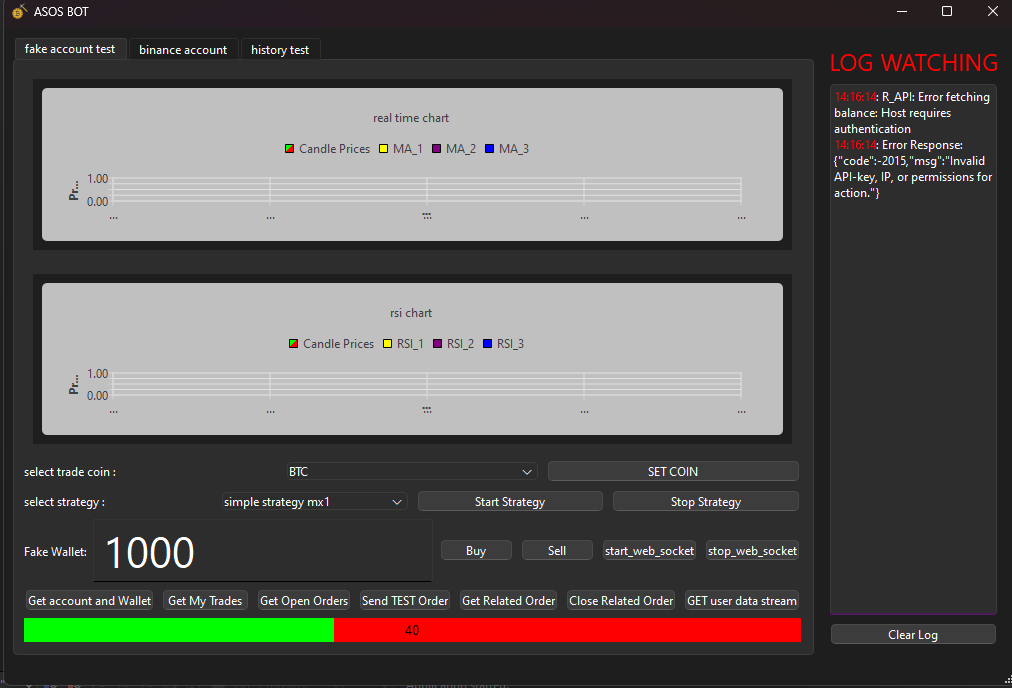Screen dimensions: 1012x688
Task: Click GET user data stream
Action: click(742, 601)
